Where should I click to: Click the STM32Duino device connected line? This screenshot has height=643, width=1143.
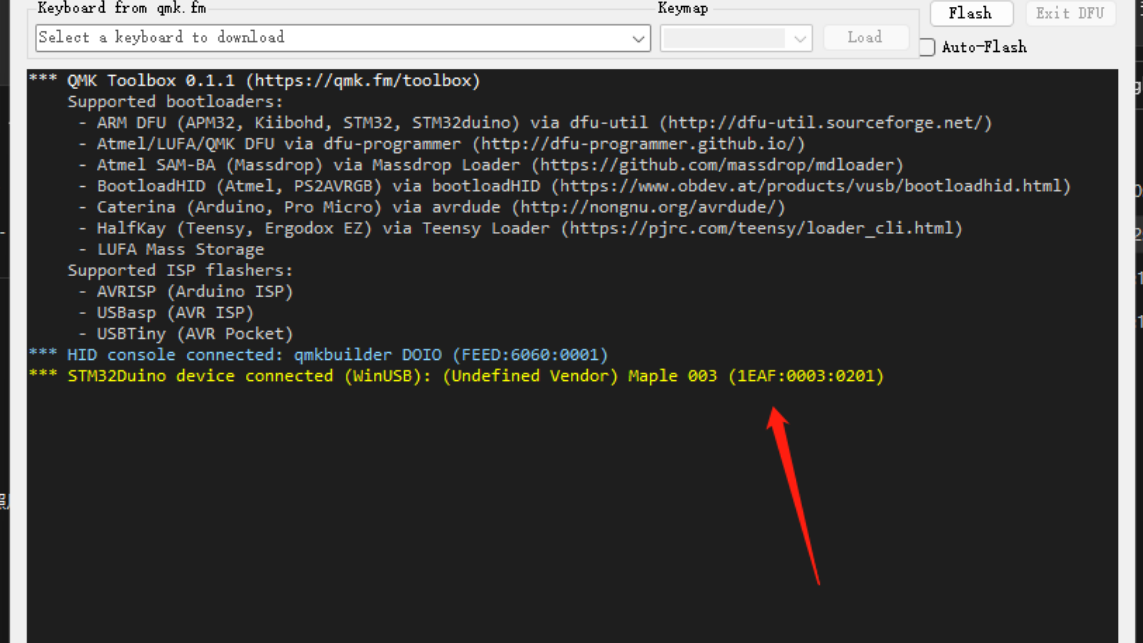(x=456, y=377)
